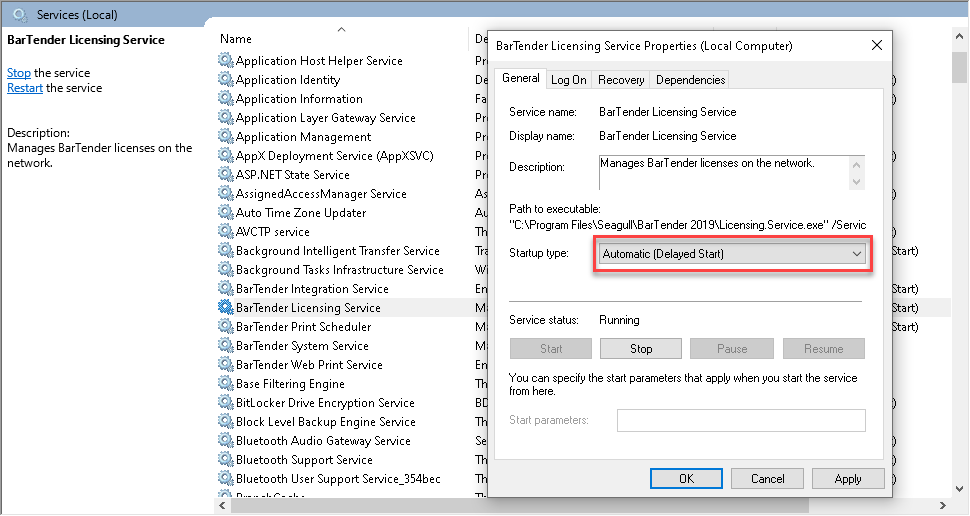Click the horizontal scrollbar right arrow
The image size is (970, 516).
pos(942,505)
